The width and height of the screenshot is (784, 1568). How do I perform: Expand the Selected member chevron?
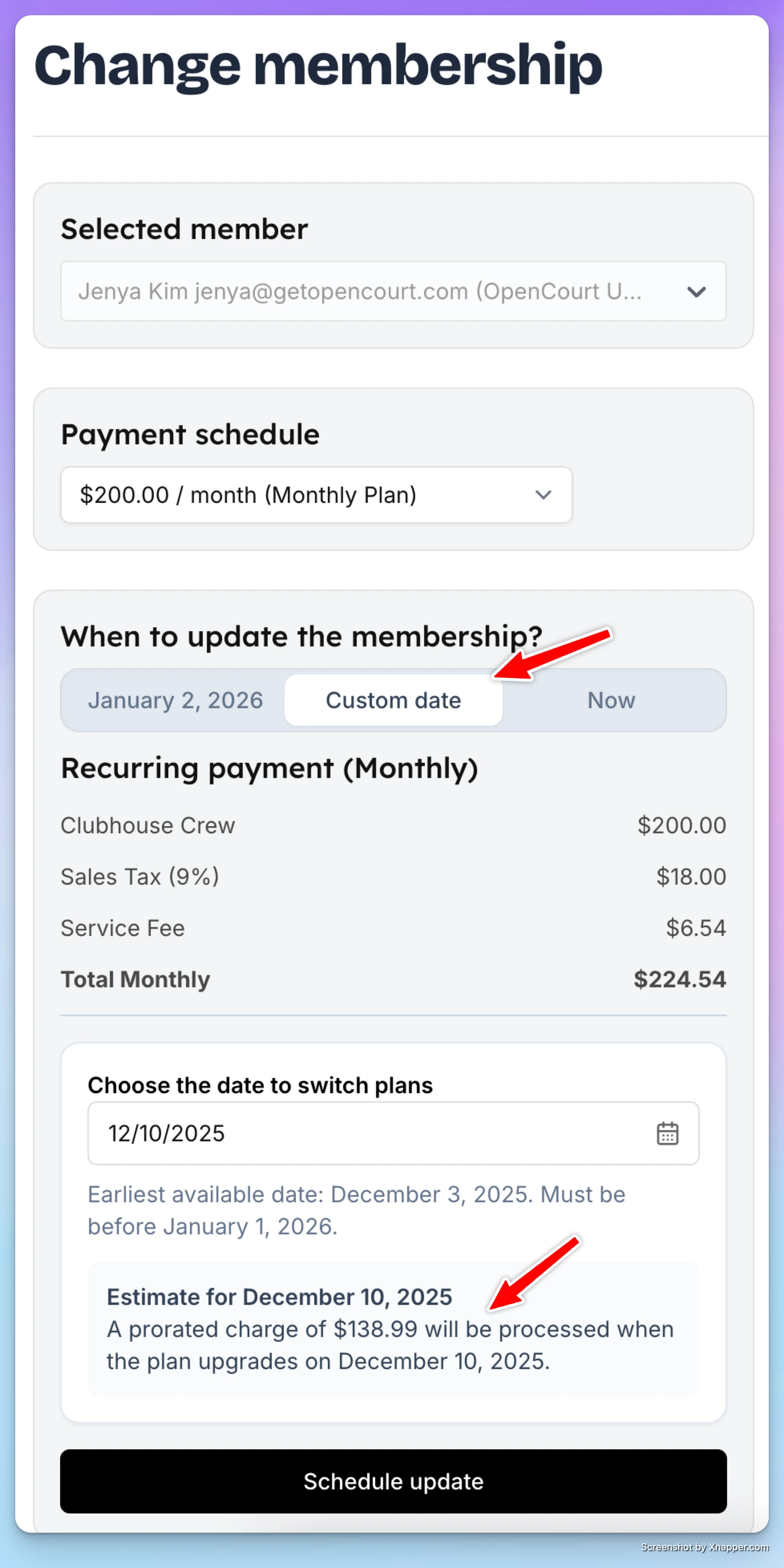click(x=696, y=292)
